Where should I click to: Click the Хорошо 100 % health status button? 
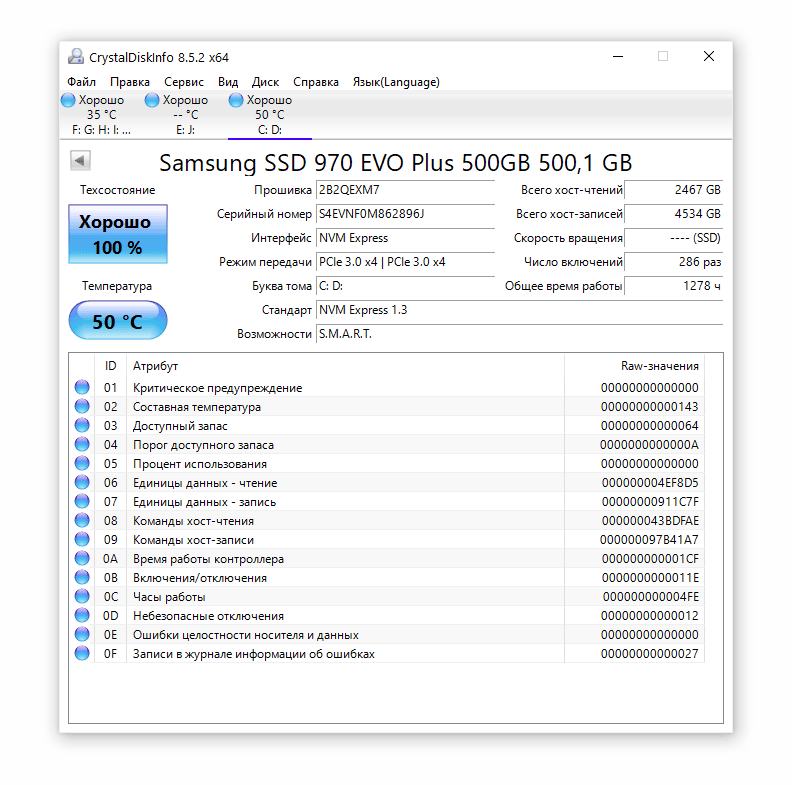pyautogui.click(x=118, y=234)
